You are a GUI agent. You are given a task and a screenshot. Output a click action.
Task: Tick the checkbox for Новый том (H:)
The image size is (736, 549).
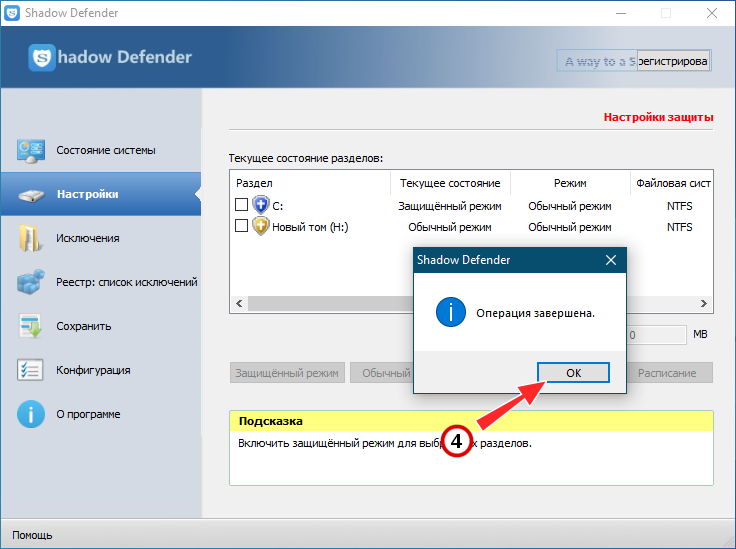241,226
